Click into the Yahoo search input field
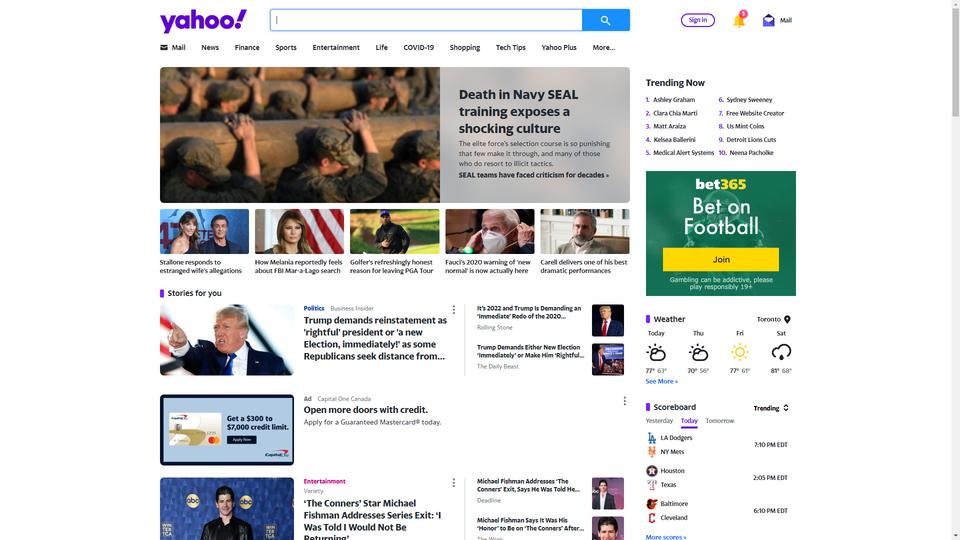This screenshot has height=540, width=960. [x=426, y=20]
